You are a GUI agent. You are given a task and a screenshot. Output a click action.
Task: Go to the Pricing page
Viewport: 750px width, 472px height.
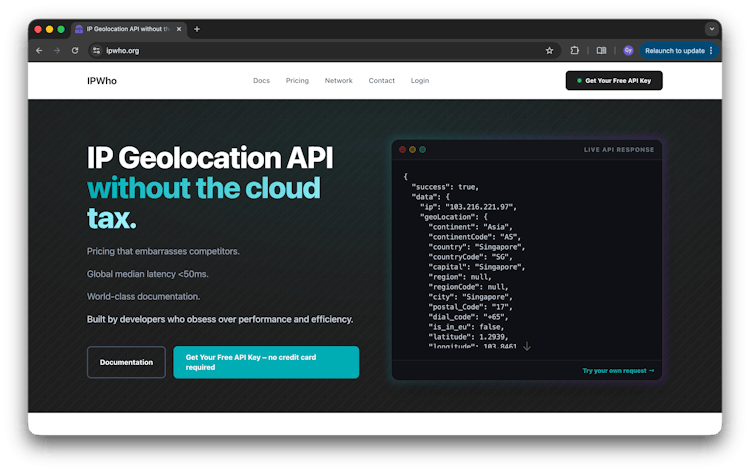(297, 81)
